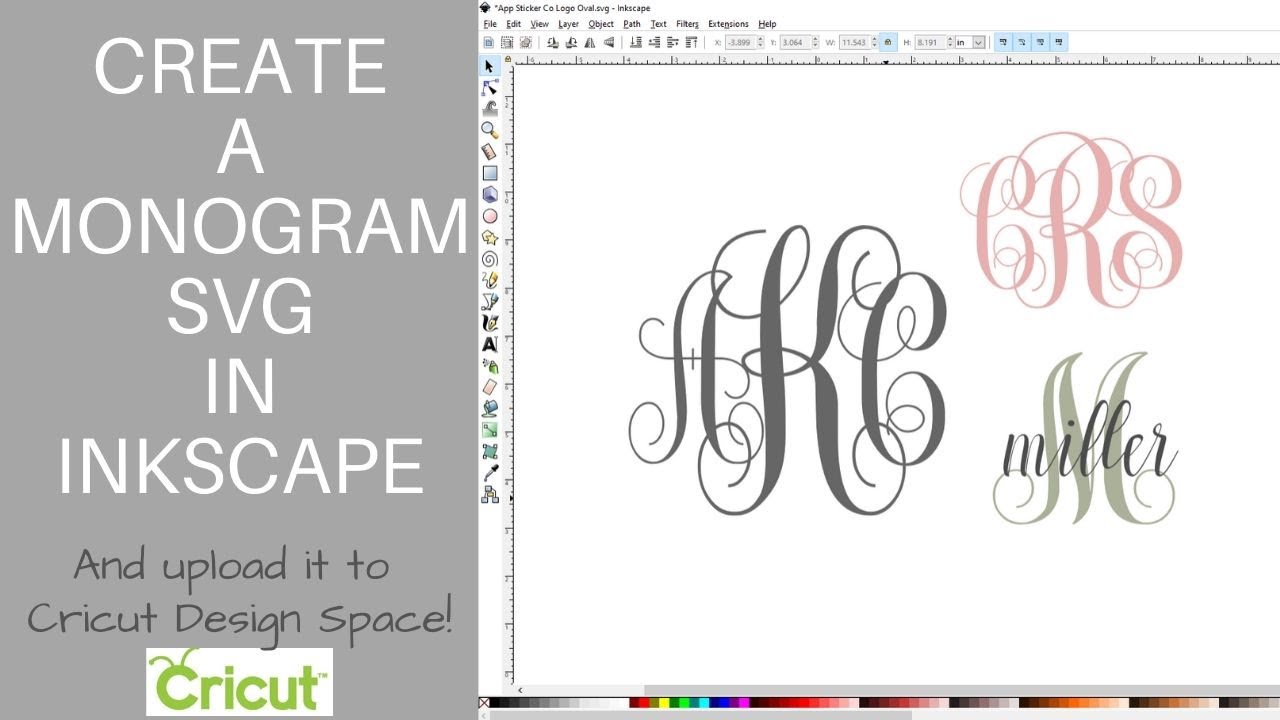
Task: Toggle scale rounded corners option
Action: (1021, 42)
